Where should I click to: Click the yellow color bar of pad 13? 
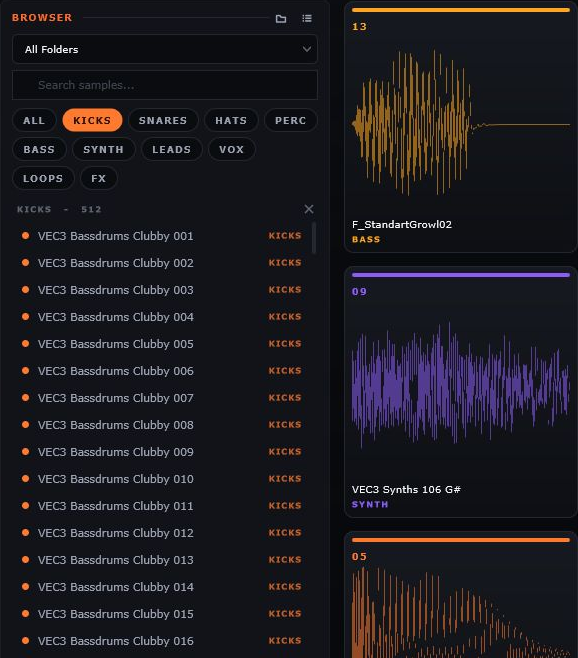pos(461,10)
